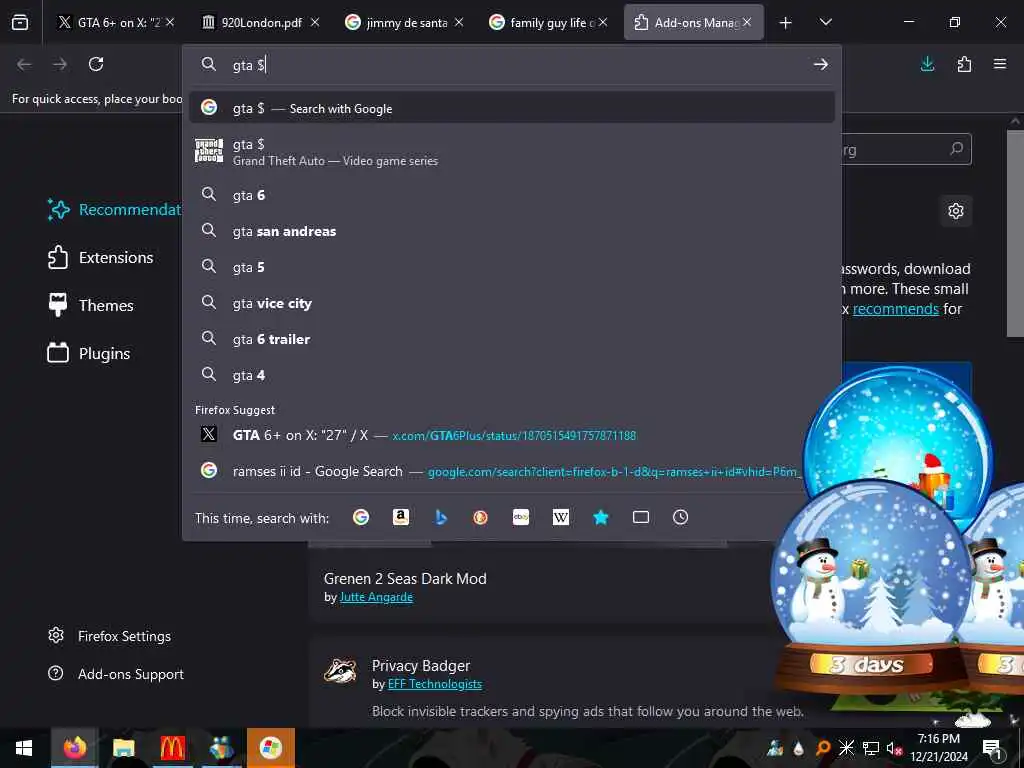This screenshot has height=768, width=1024.
Task: Search this time with Google
Action: [x=360, y=517]
